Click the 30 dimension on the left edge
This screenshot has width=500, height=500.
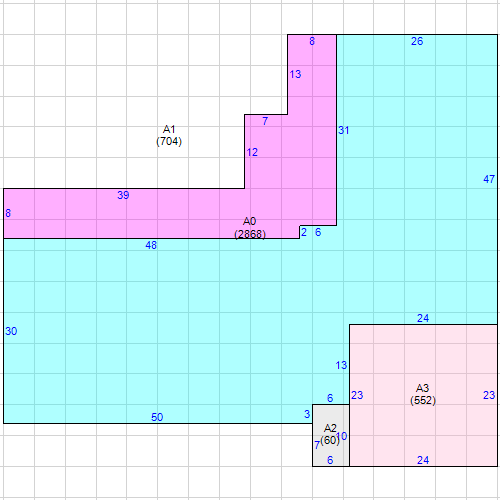tap(11, 331)
